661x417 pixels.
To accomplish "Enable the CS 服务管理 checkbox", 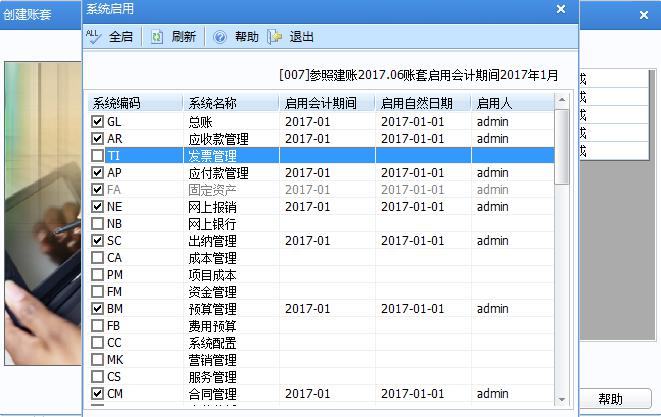I will pos(97,377).
